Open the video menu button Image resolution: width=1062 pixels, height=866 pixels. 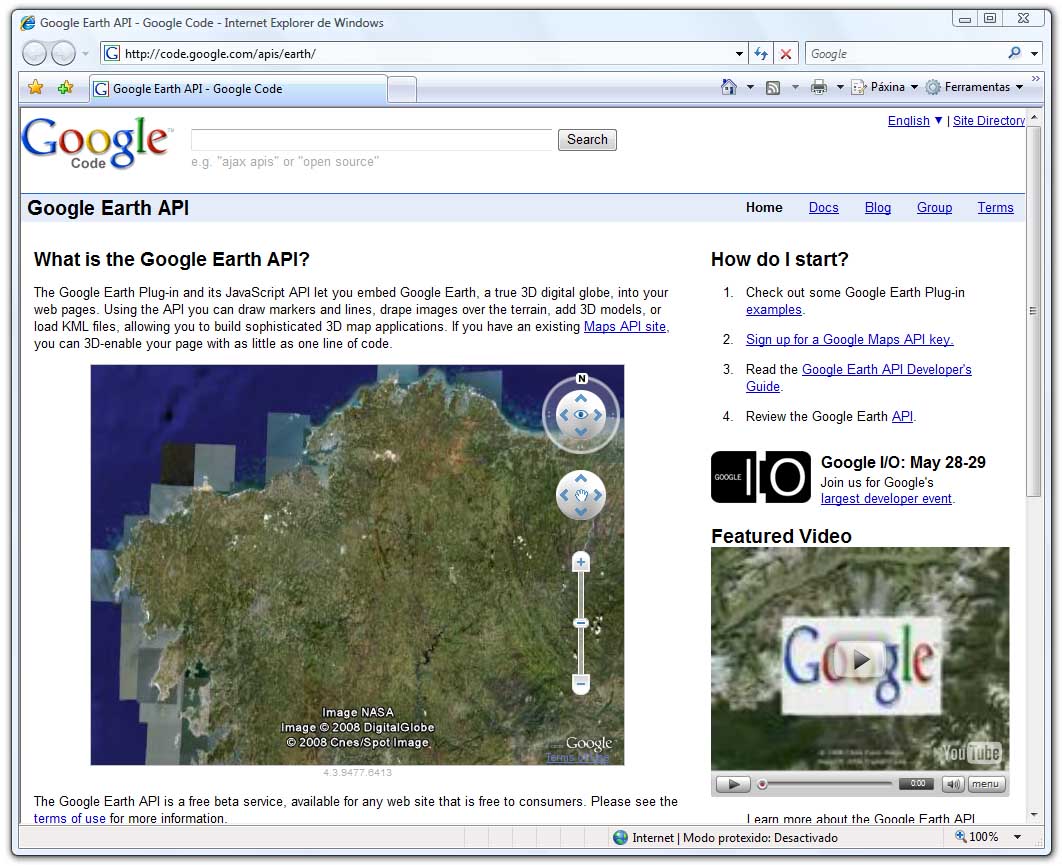pos(986,784)
